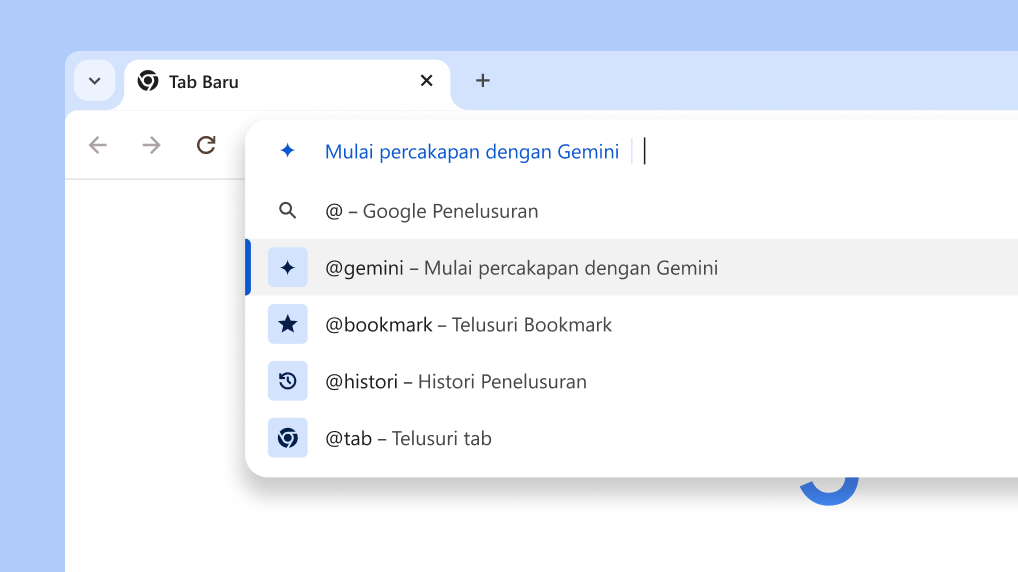Reload the page
Viewport: 1018px width, 572px height.
(x=206, y=145)
